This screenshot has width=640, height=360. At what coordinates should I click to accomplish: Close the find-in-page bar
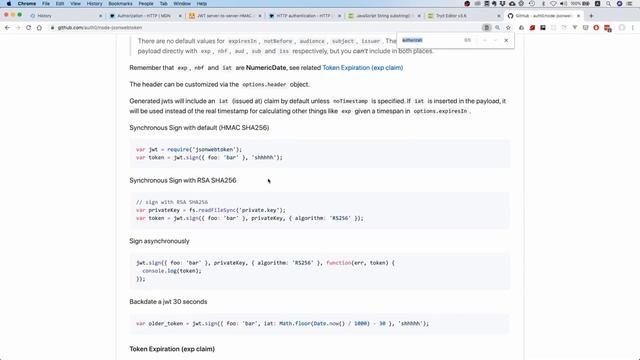tap(506, 40)
